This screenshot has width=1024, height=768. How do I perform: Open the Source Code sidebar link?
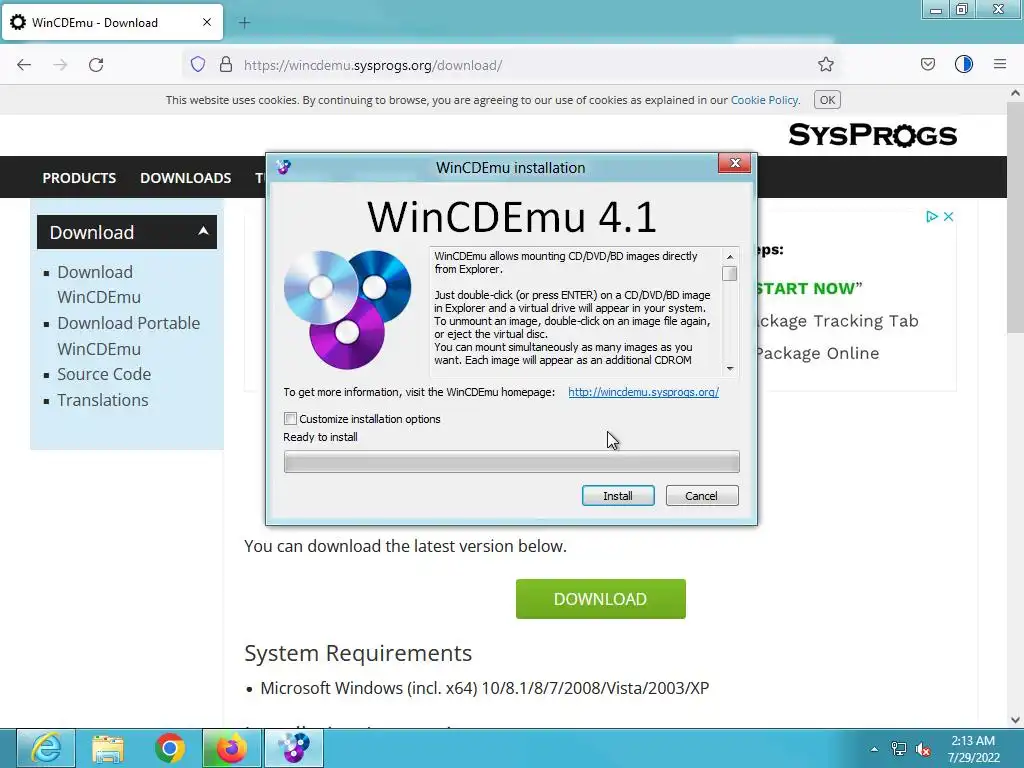(104, 374)
